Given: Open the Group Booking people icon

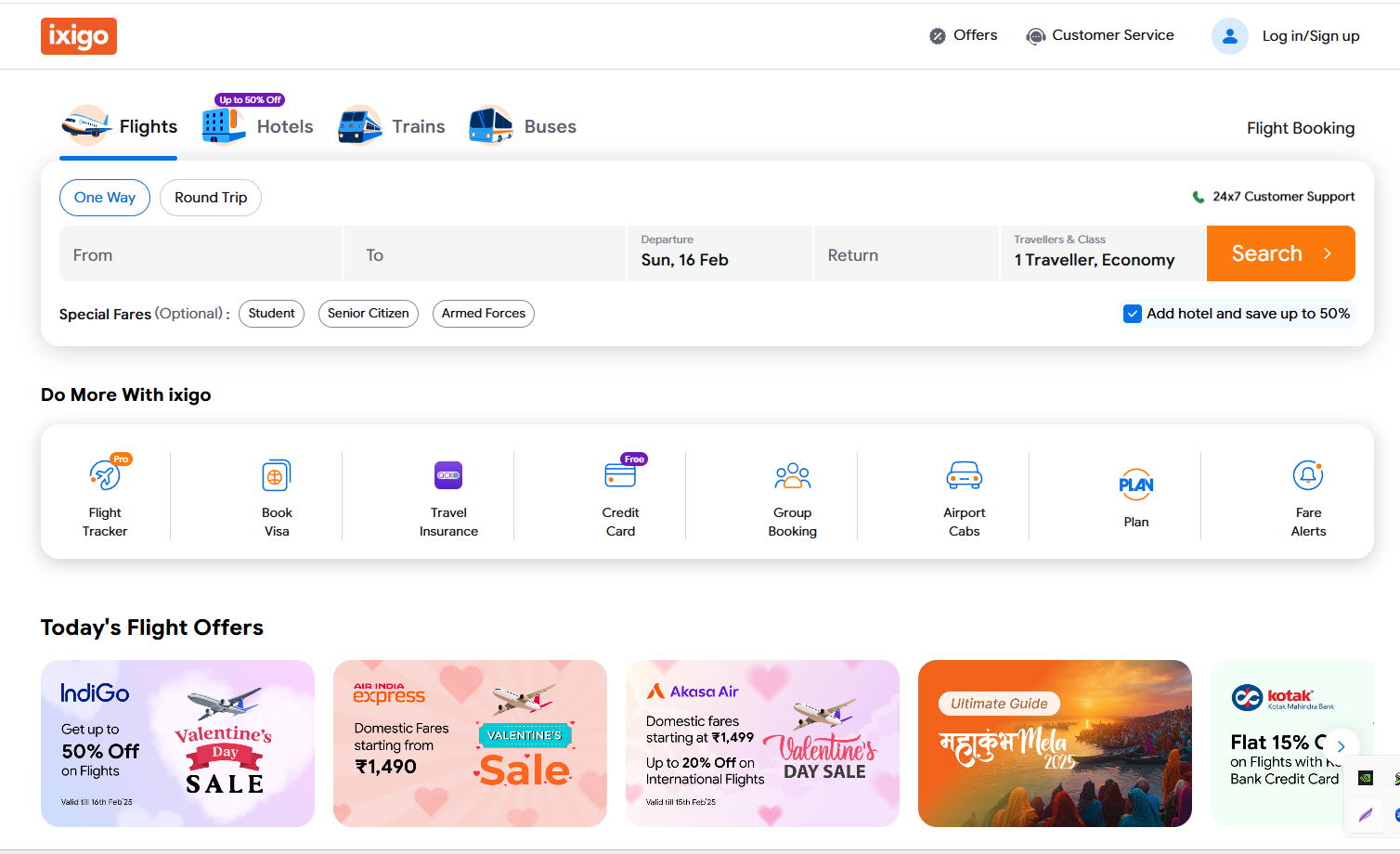Looking at the screenshot, I should (x=793, y=476).
